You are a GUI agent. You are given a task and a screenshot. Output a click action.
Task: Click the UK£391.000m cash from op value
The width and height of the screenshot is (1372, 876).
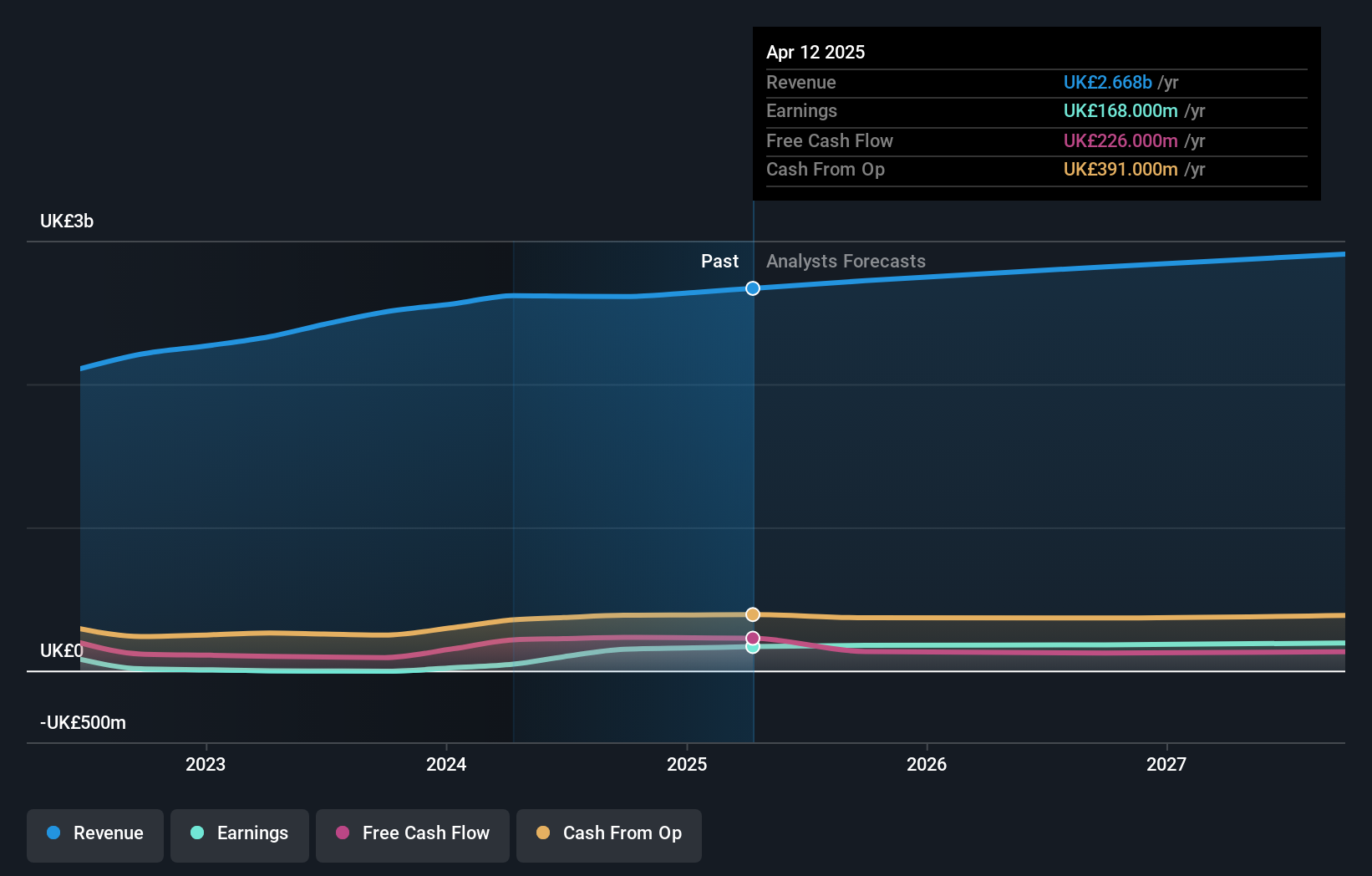[1120, 170]
